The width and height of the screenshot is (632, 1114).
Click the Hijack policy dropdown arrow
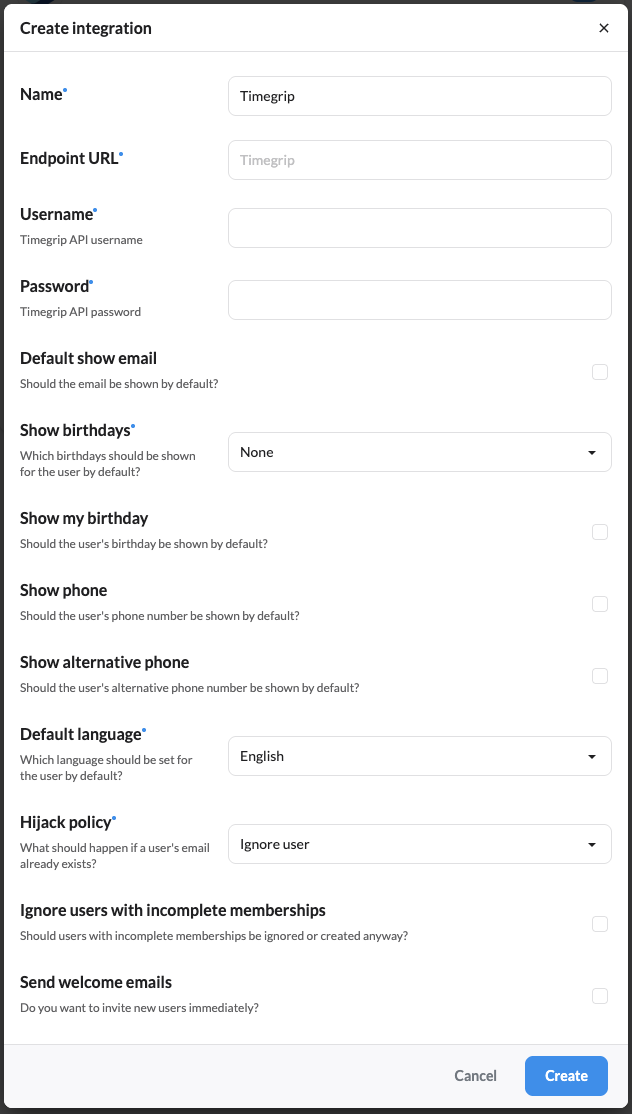592,845
